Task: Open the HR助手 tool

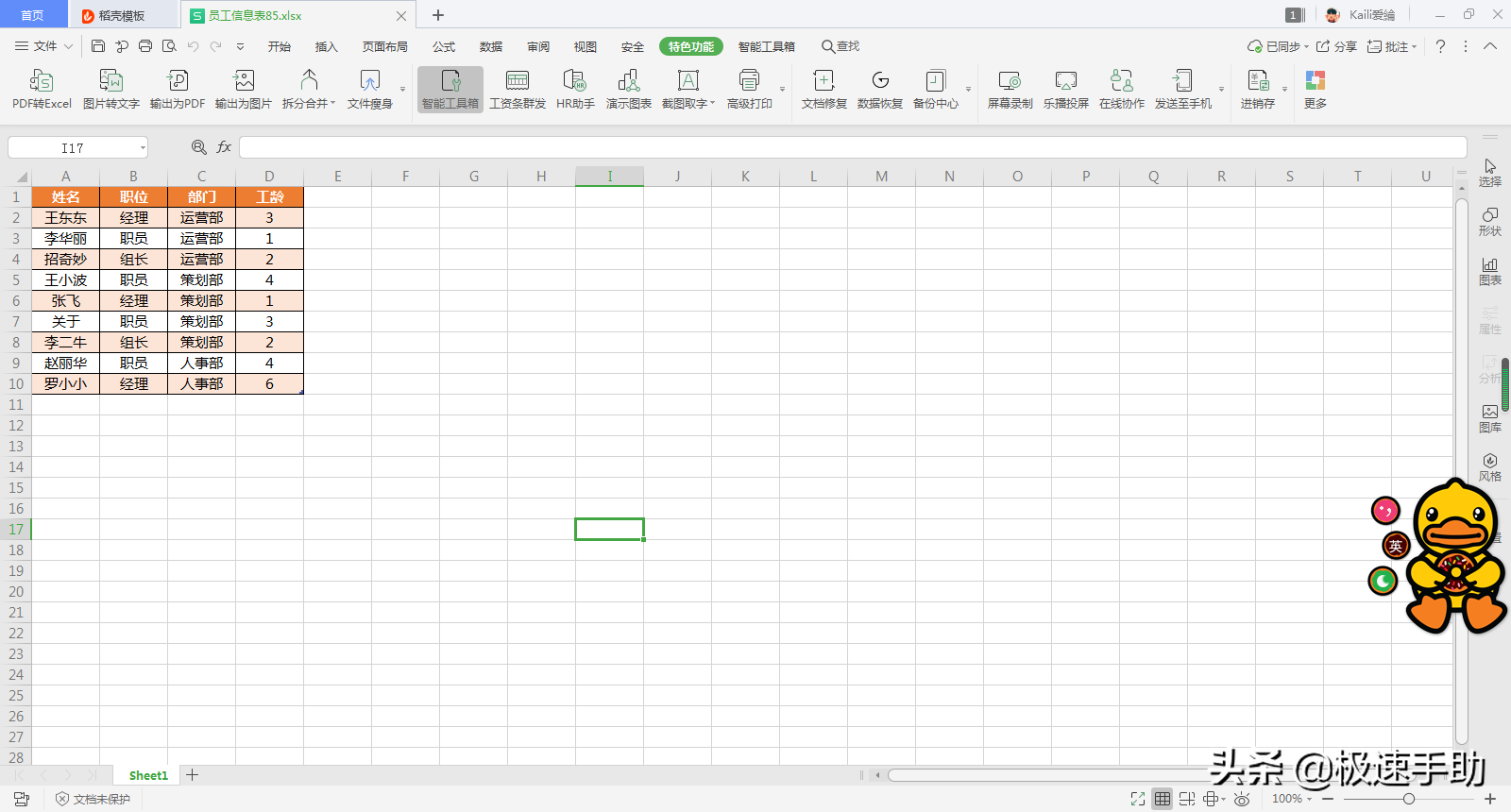Action: (x=575, y=90)
